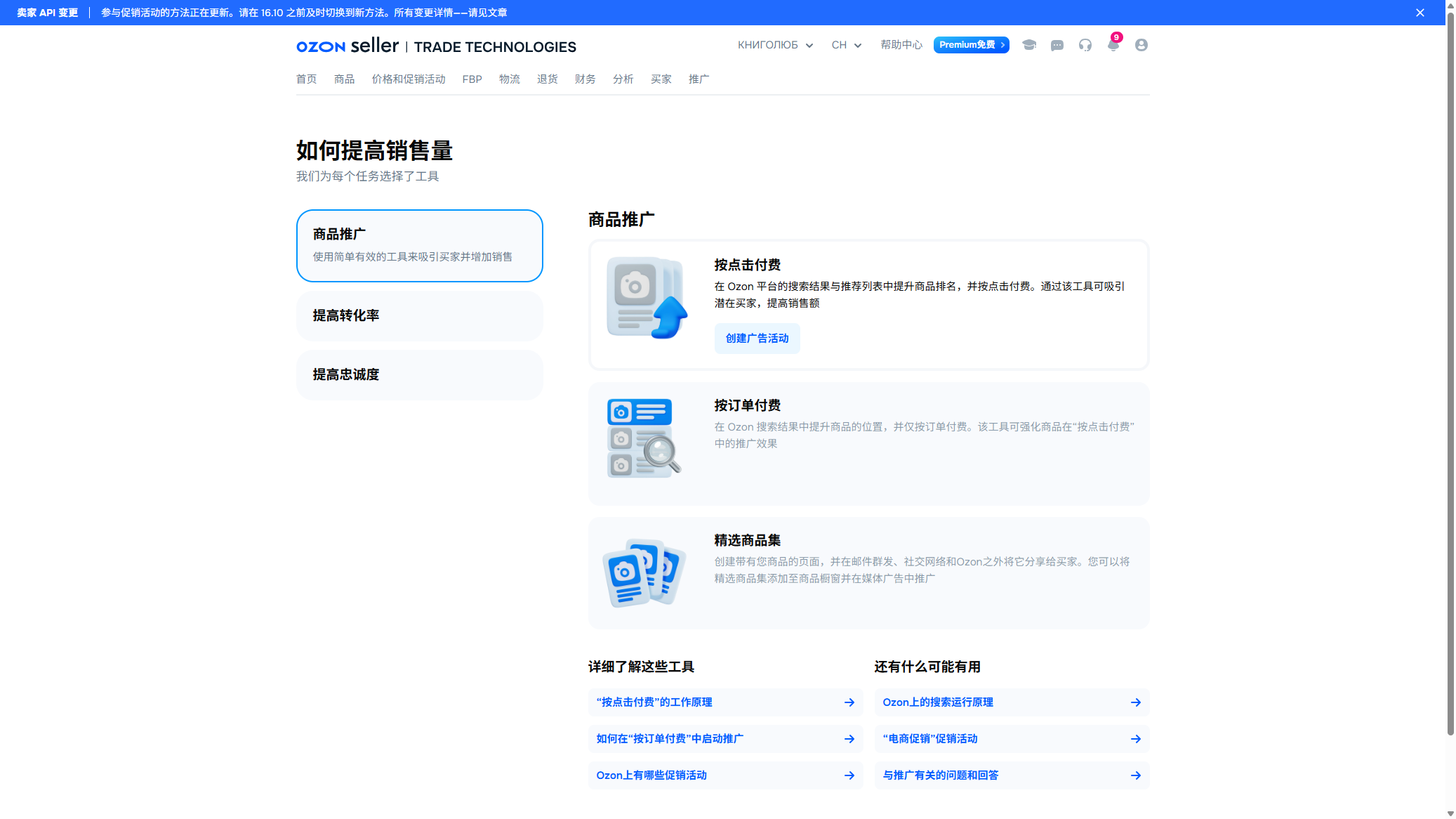Click the TRADE TECHNOLOGIES company name
This screenshot has height=819, width=1456.
coord(495,47)
